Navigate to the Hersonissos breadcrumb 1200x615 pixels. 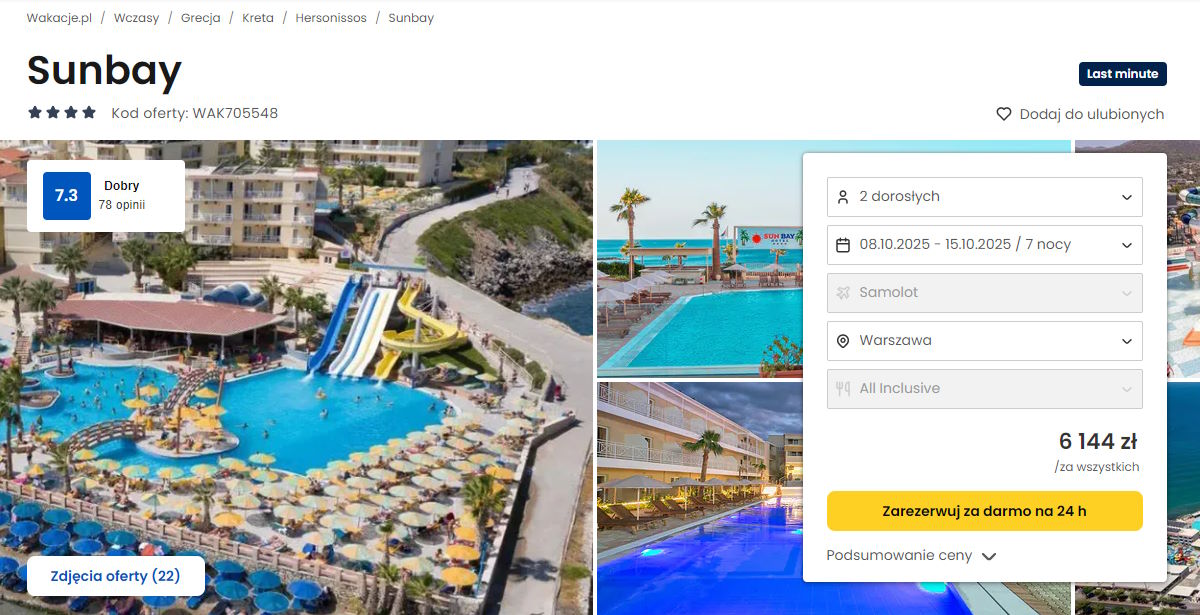point(331,18)
